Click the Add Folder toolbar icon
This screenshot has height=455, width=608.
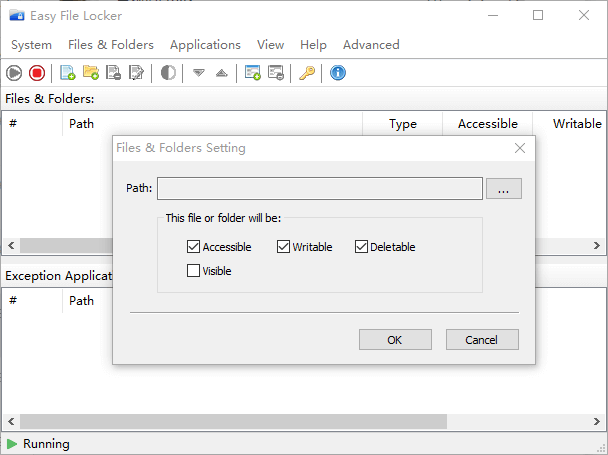(x=91, y=72)
